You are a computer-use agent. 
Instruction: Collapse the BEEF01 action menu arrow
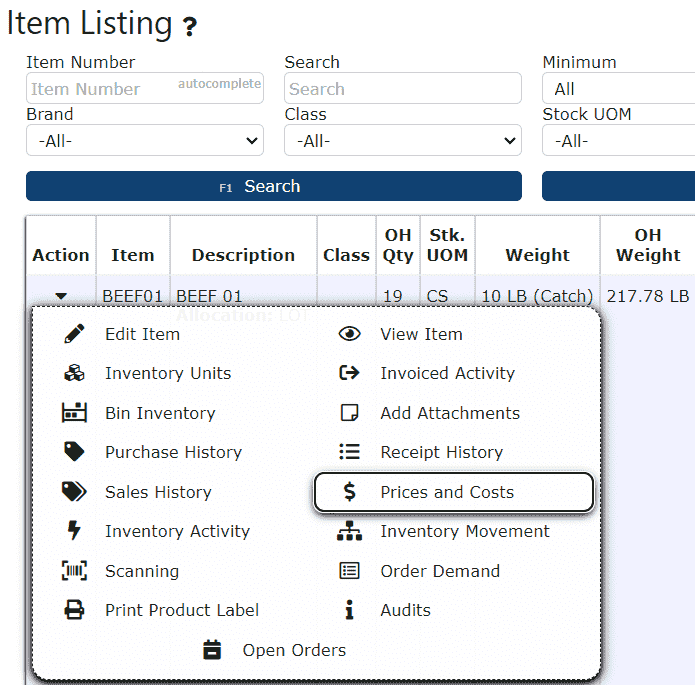click(61, 296)
